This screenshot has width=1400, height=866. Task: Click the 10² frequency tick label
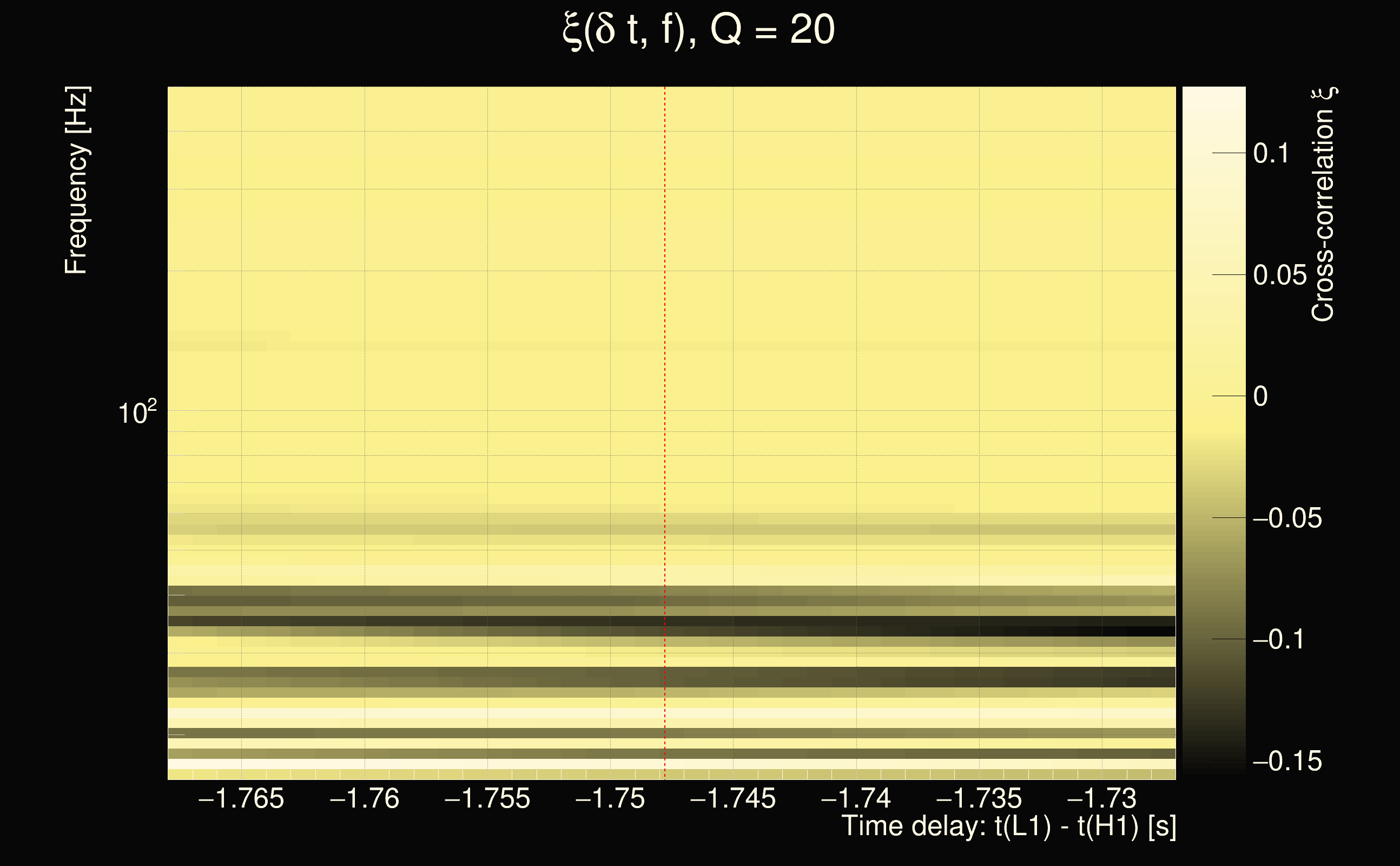137,413
